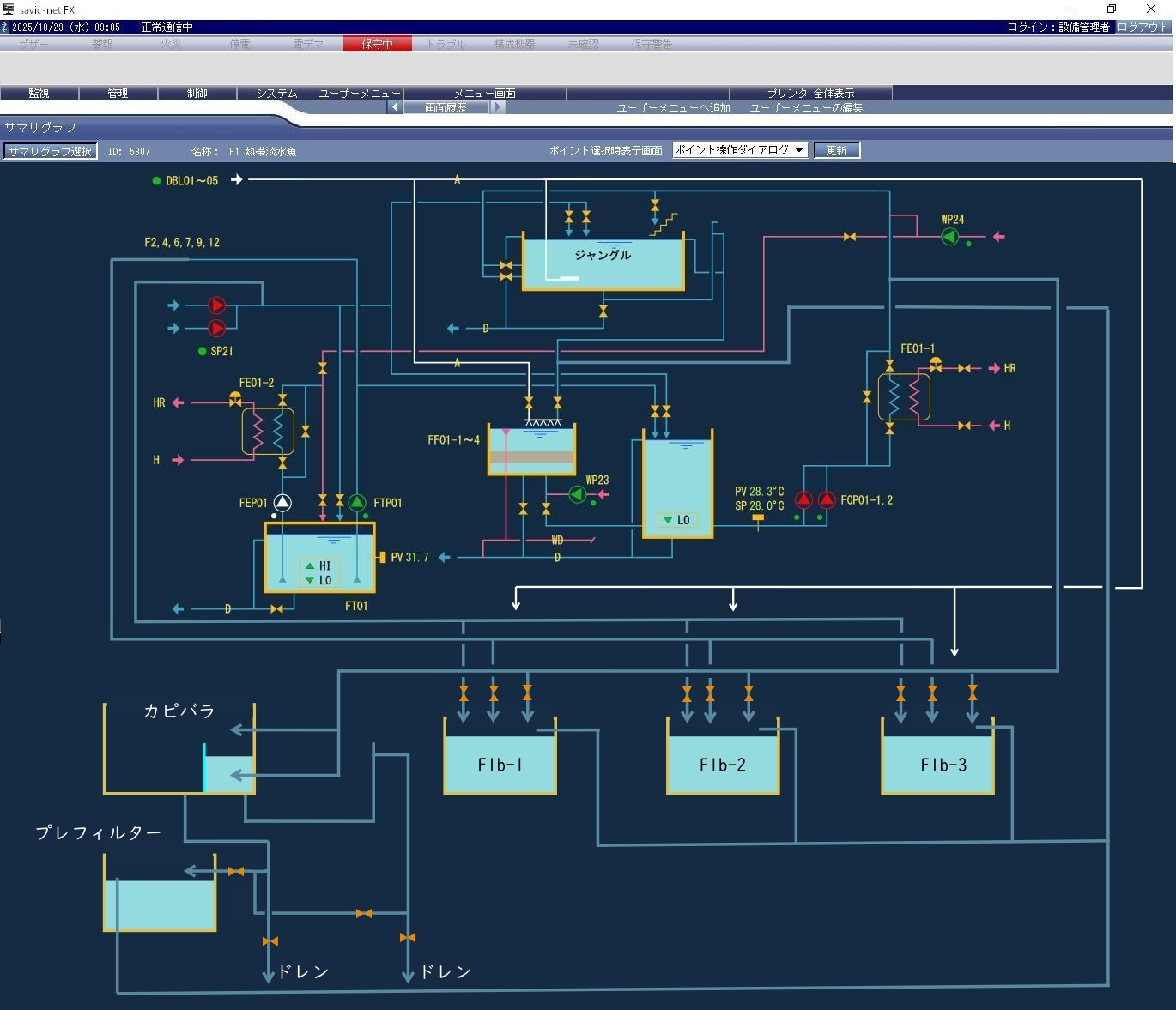This screenshot has height=1010, width=1176.
Task: Click the サマリグラフ選択 button
Action: (50, 151)
